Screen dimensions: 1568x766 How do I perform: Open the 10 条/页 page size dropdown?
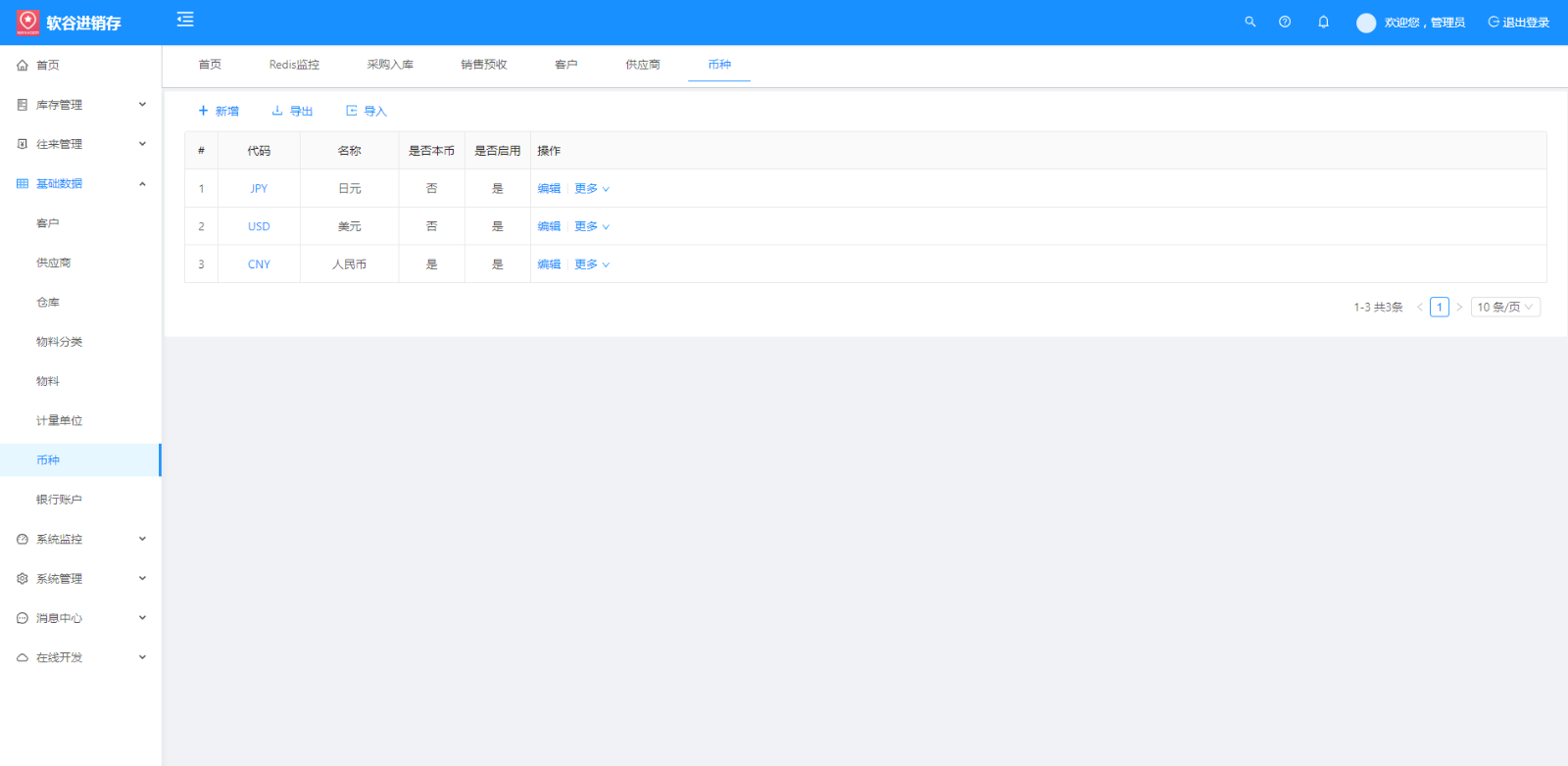click(x=1505, y=308)
